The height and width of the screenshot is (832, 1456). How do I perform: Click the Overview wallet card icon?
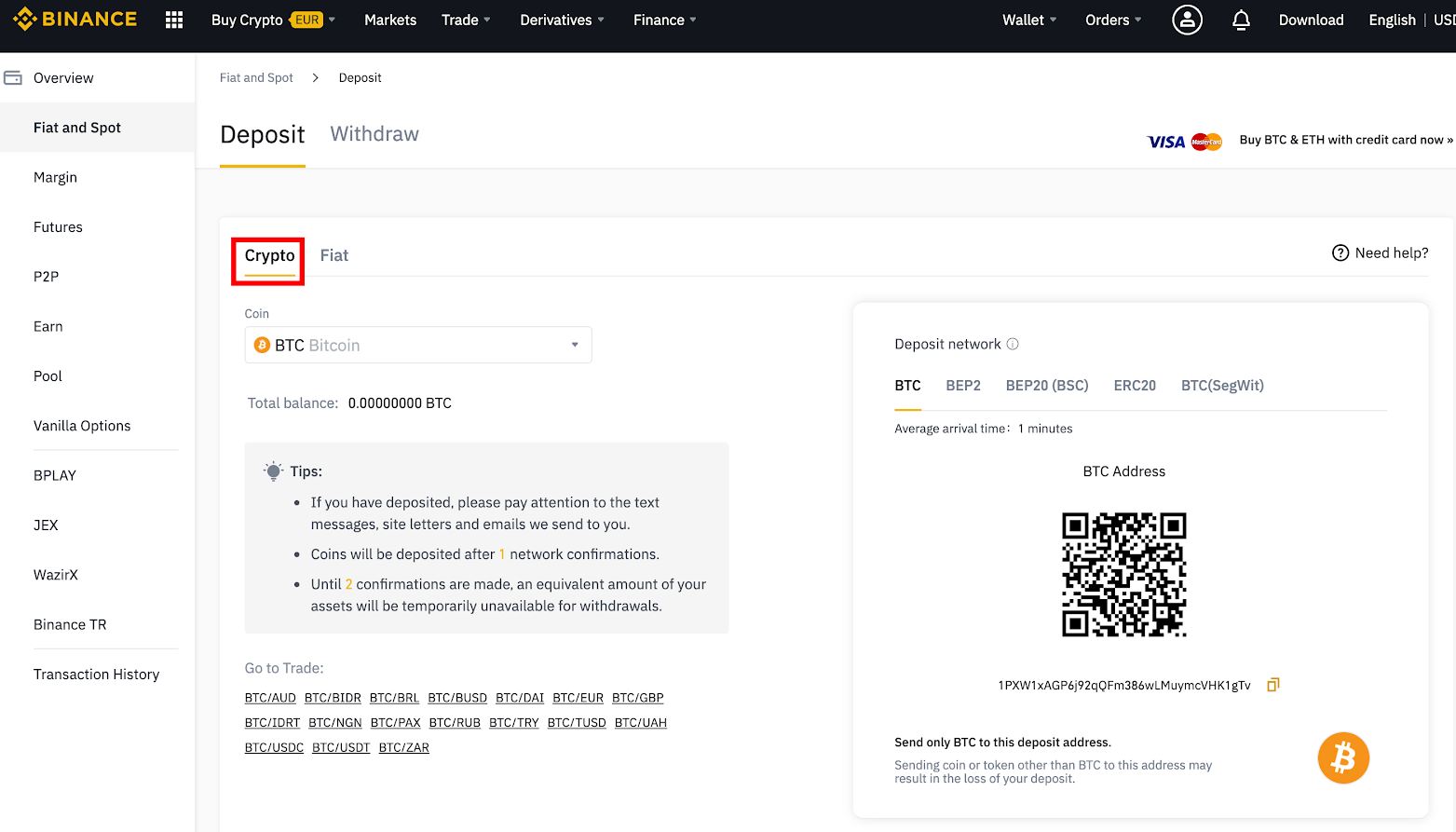pos(13,78)
